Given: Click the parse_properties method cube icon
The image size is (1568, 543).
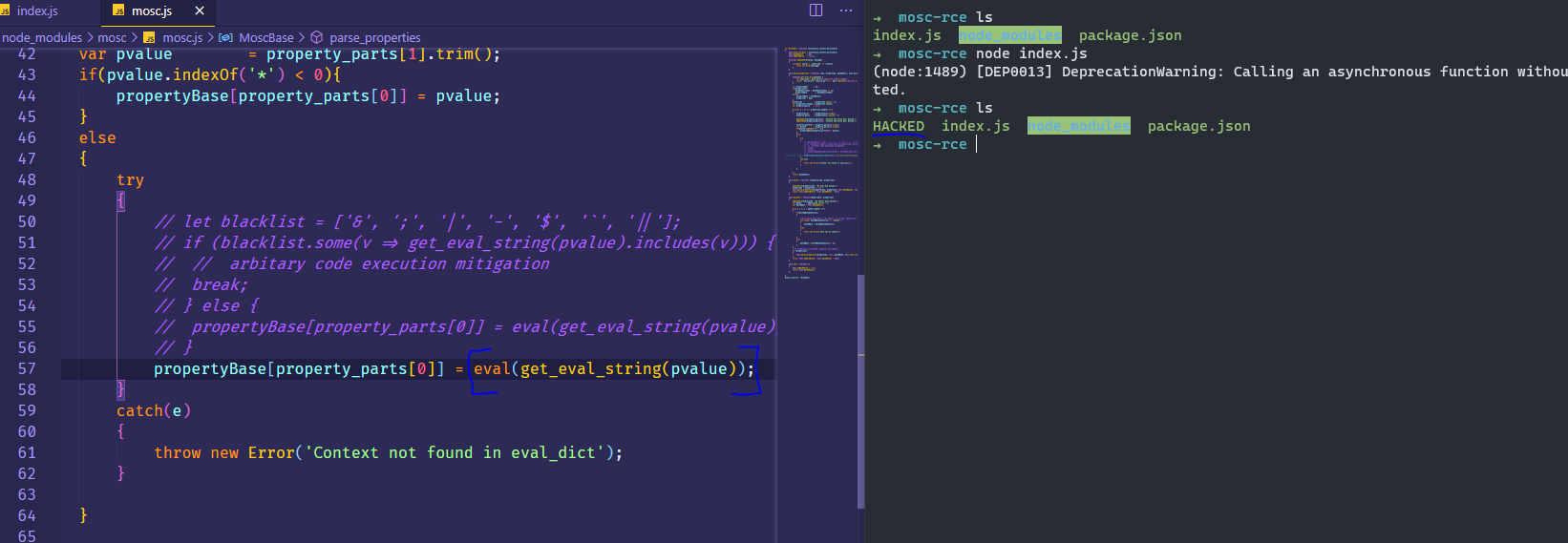Looking at the screenshot, I should 317,37.
